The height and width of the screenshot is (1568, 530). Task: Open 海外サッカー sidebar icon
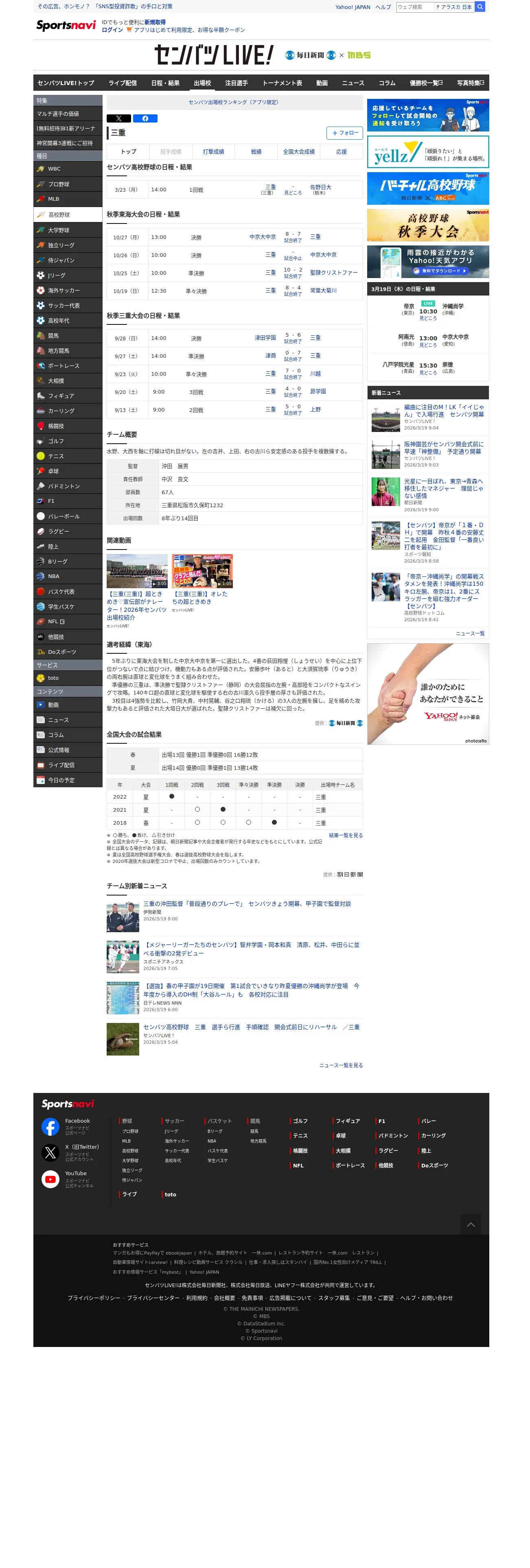click(40, 290)
